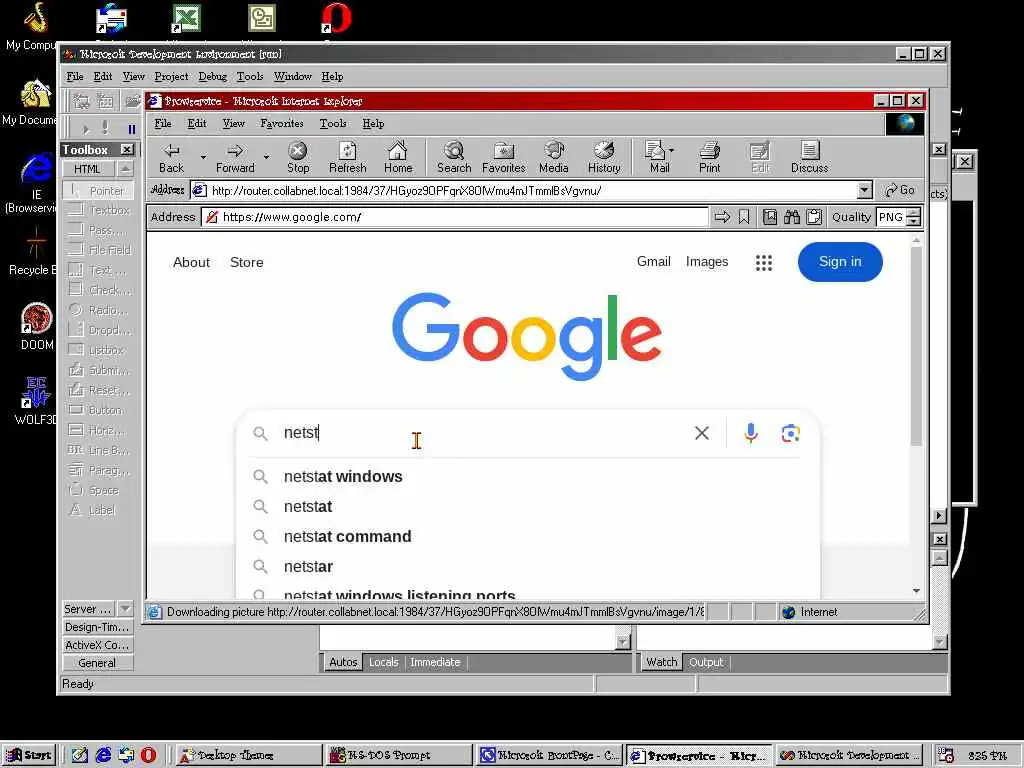Open the ActiveX Controls toolbox section
The width and height of the screenshot is (1024, 768).
click(97, 645)
